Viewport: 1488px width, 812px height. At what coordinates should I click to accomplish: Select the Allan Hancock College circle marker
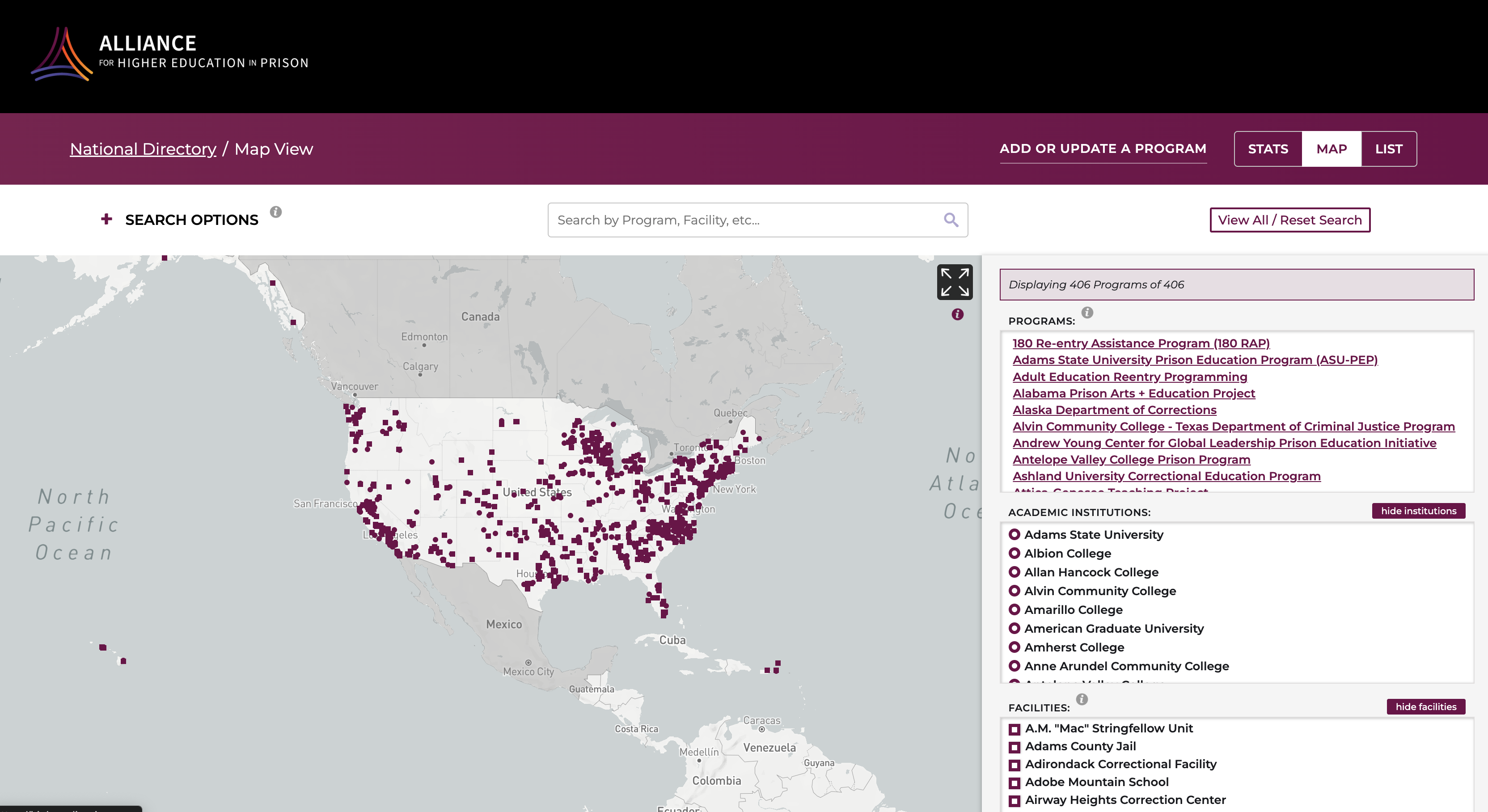click(1014, 572)
